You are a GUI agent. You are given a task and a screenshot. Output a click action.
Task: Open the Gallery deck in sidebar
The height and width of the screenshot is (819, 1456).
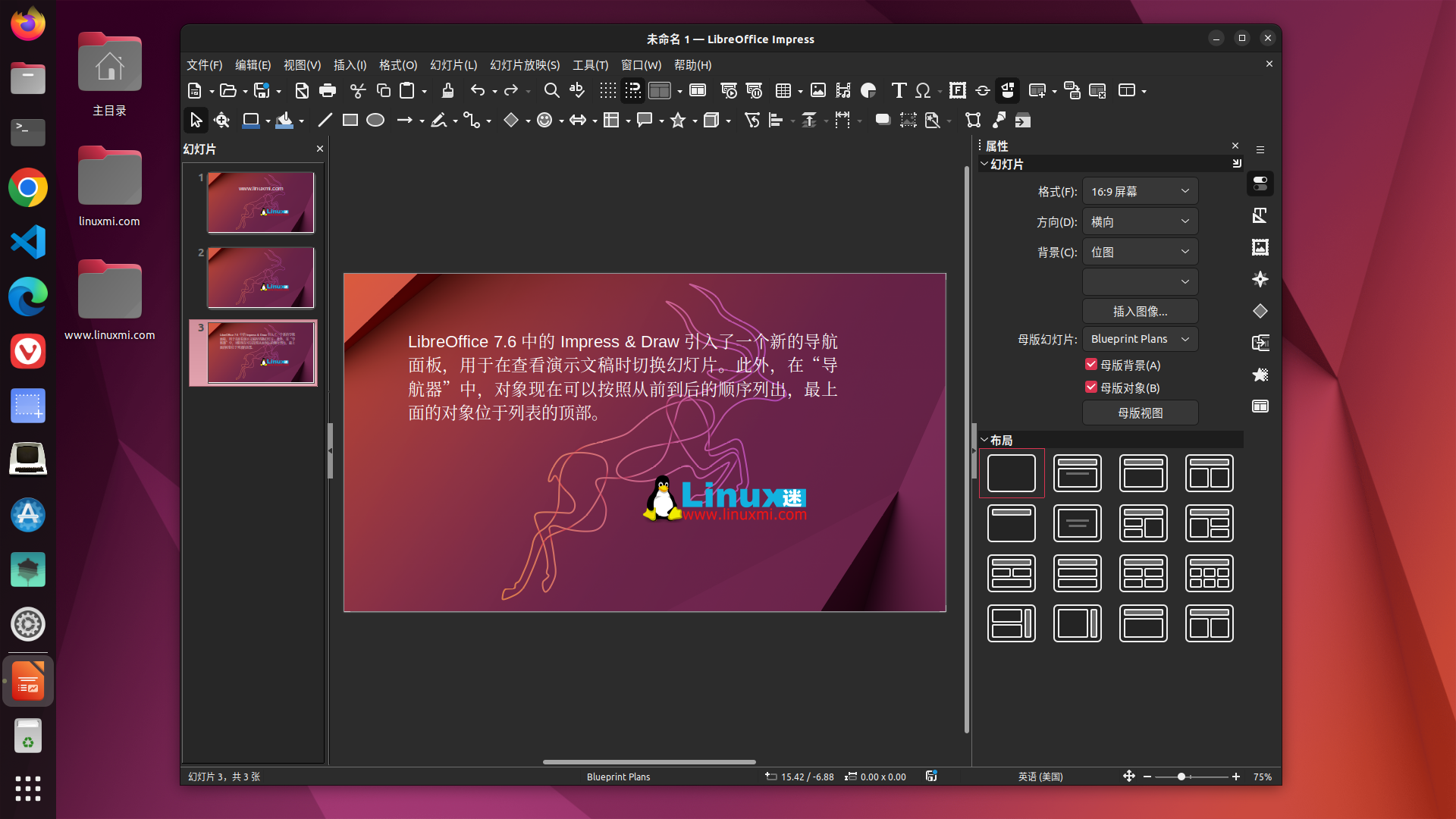1260,247
